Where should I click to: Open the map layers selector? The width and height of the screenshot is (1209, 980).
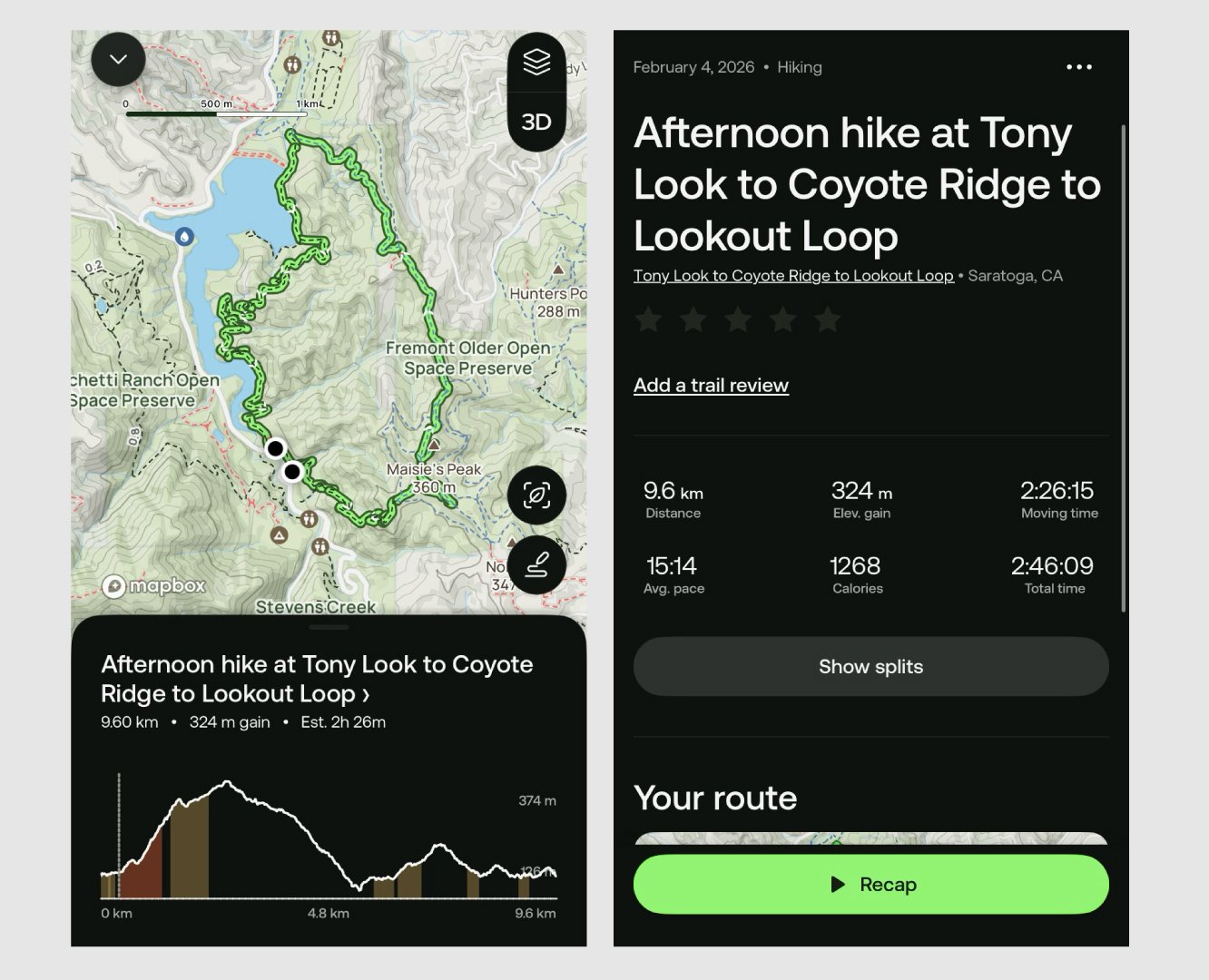[x=536, y=62]
